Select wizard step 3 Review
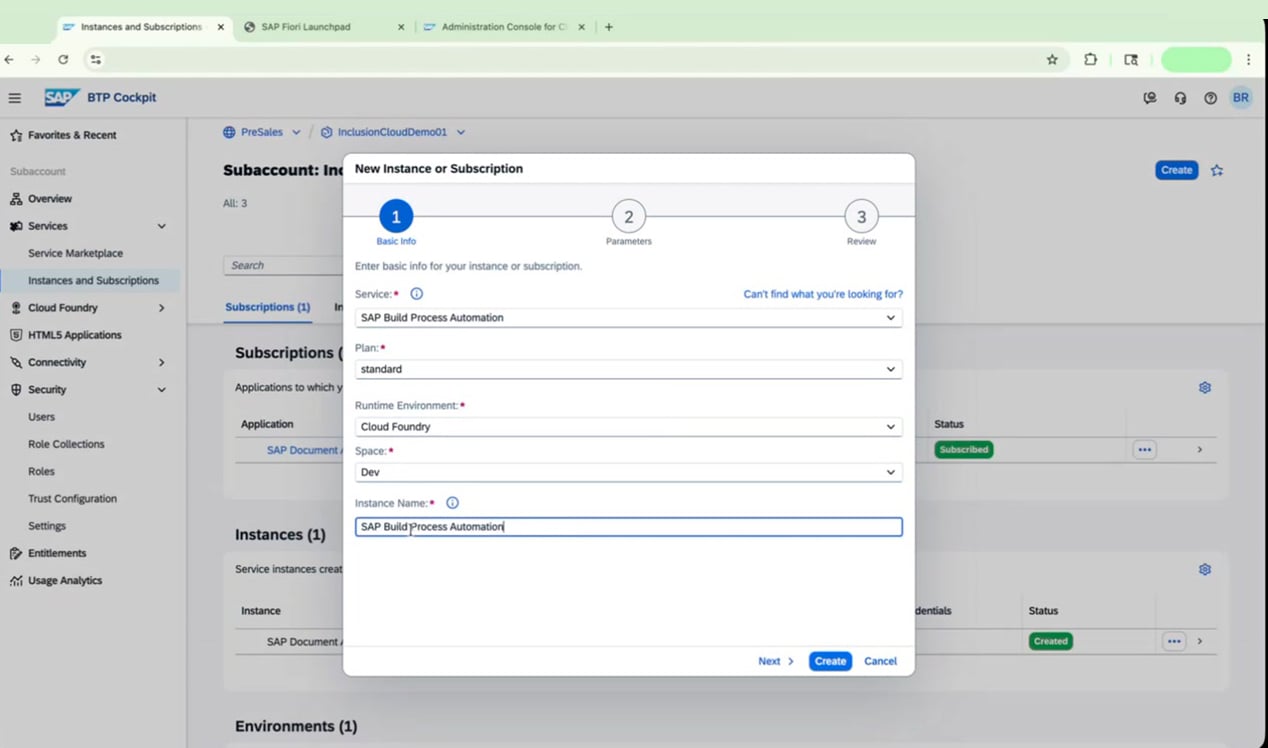This screenshot has width=1268, height=748. 861,216
